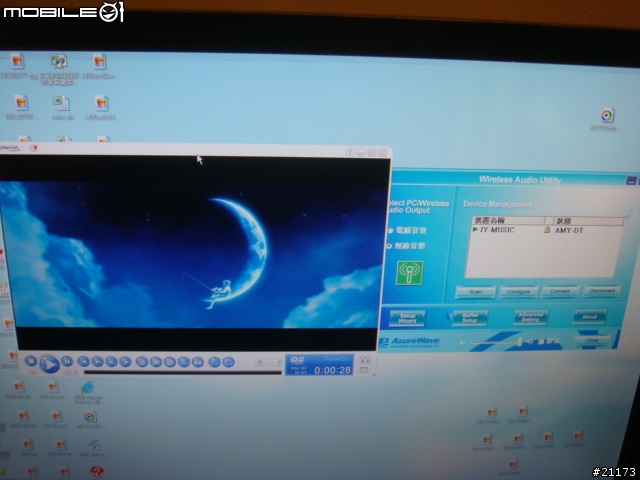
Task: Open Advanced Setting
Action: (x=530, y=317)
